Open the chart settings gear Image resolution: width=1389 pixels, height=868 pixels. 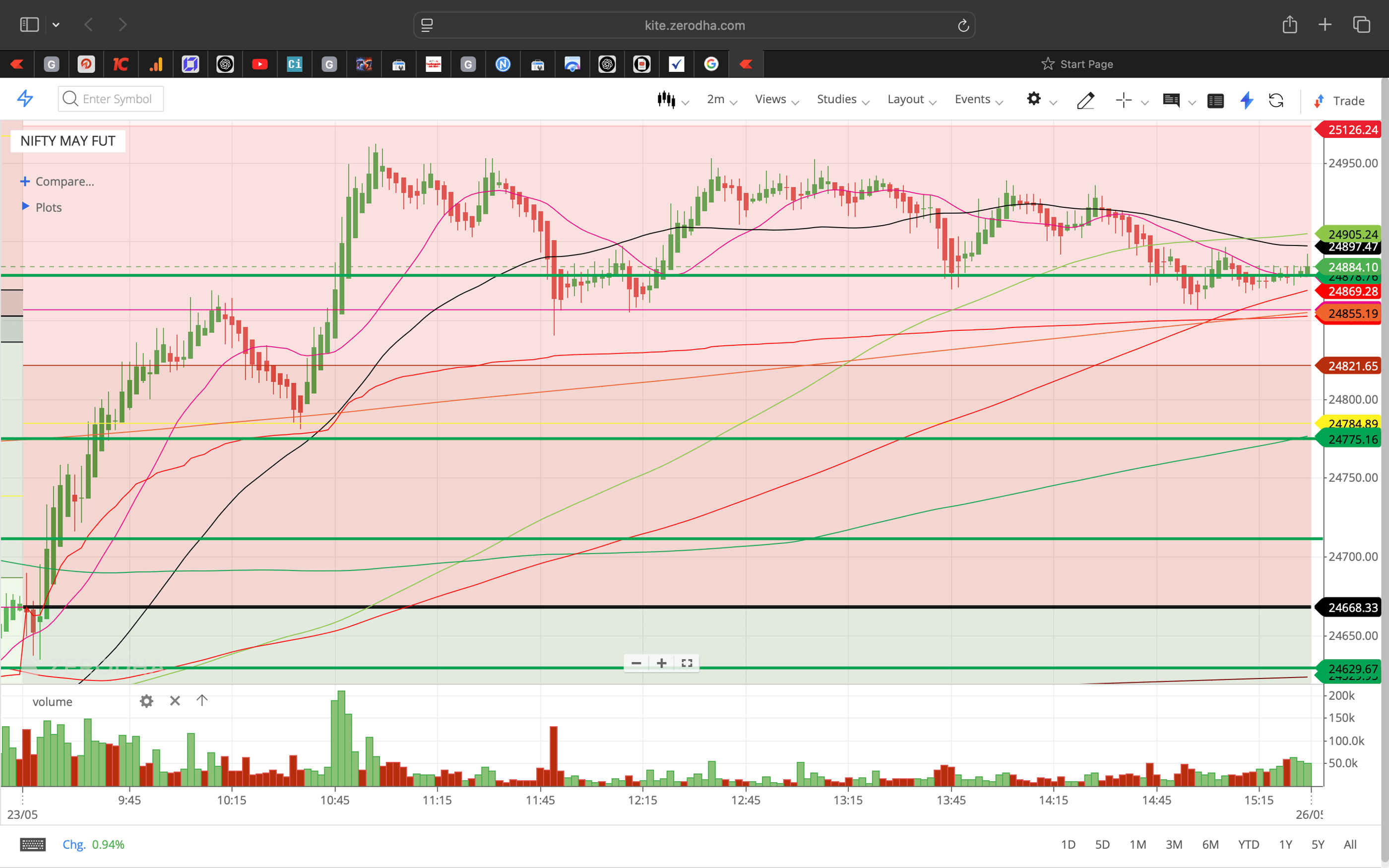(1034, 99)
